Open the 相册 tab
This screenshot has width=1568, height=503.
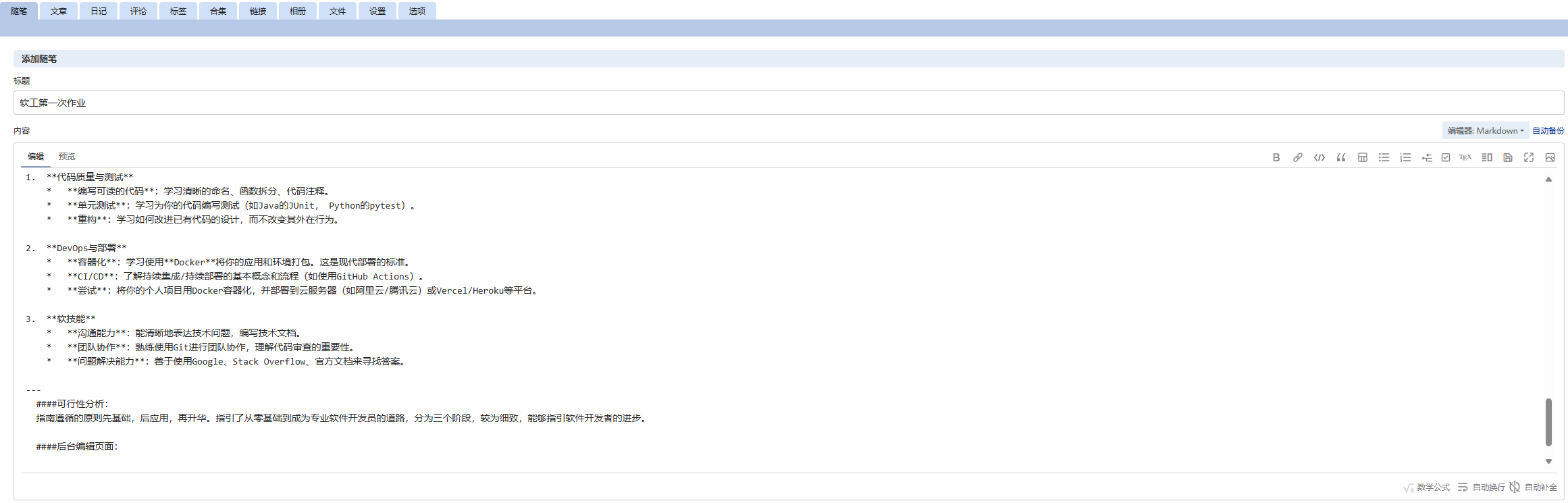(x=298, y=11)
